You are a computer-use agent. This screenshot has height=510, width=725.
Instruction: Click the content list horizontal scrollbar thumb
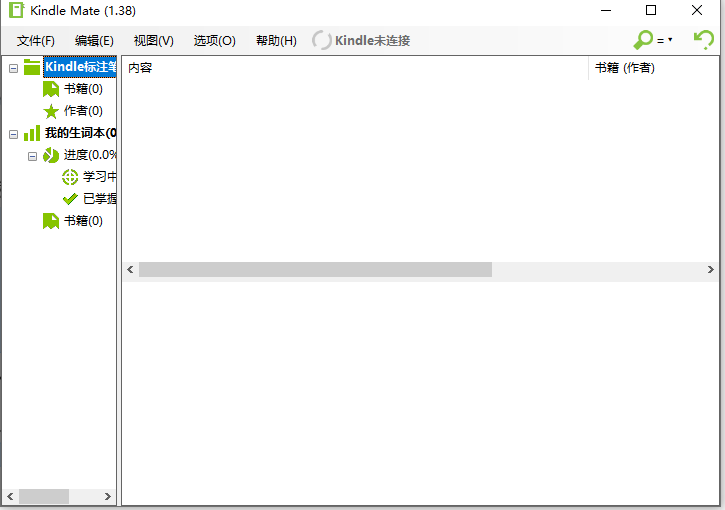tap(315, 270)
